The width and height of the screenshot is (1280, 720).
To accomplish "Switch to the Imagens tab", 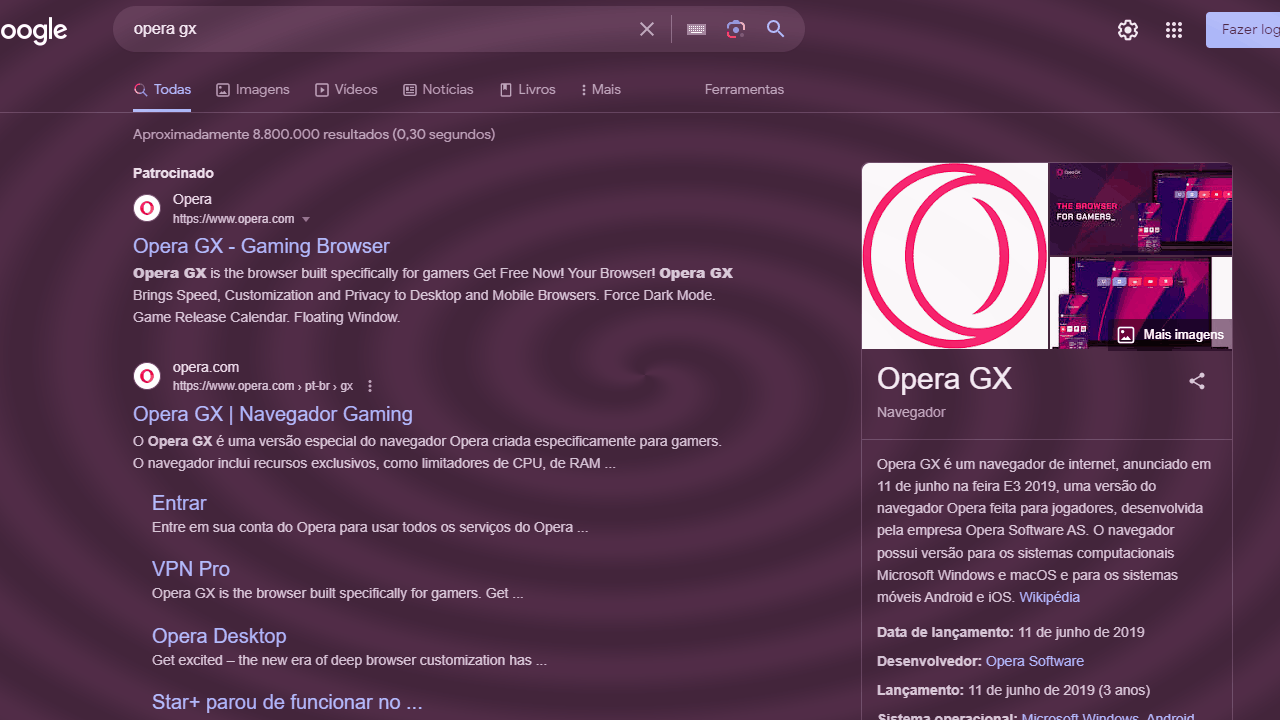I will tap(253, 89).
